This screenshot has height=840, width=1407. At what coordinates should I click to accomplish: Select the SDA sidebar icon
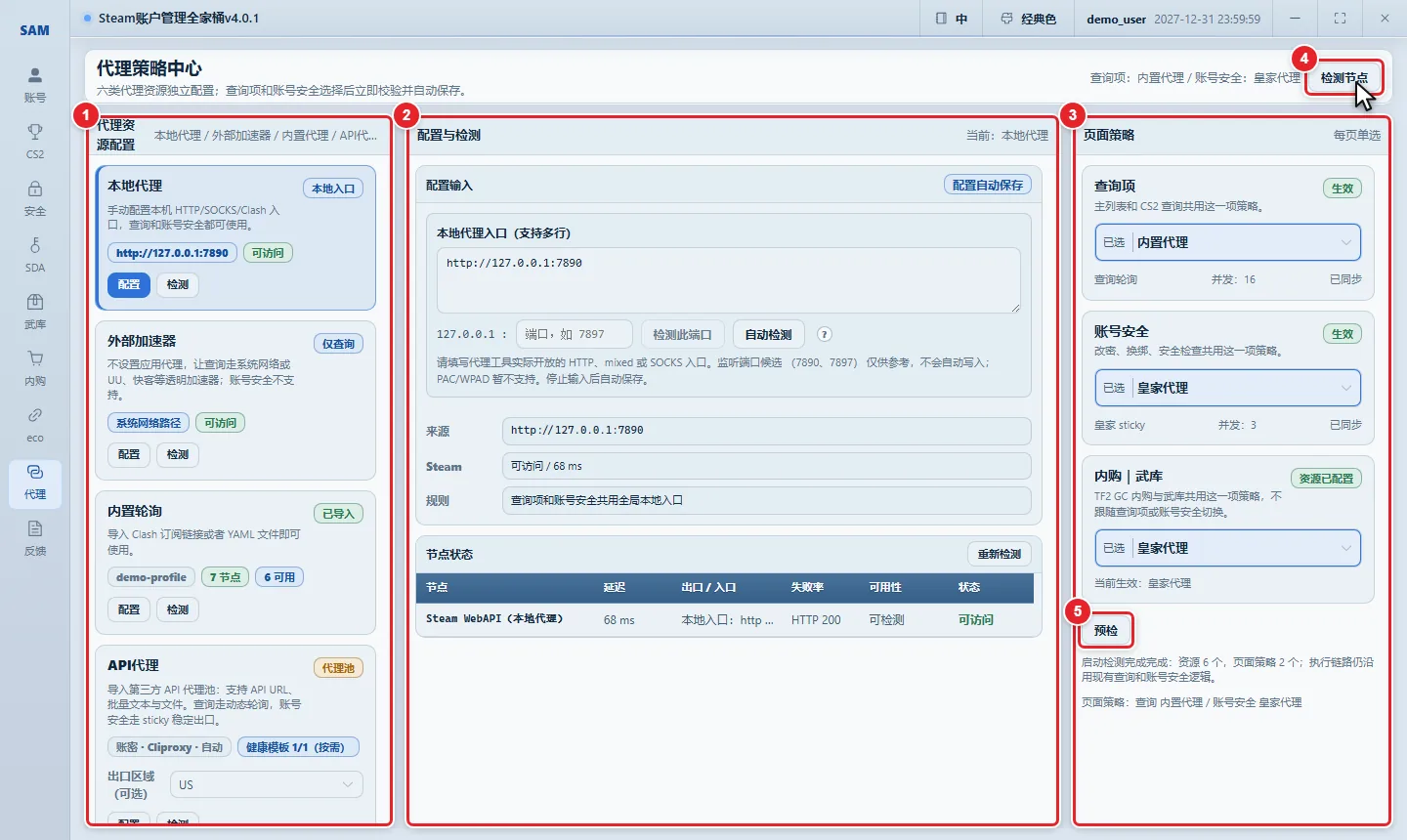click(35, 255)
